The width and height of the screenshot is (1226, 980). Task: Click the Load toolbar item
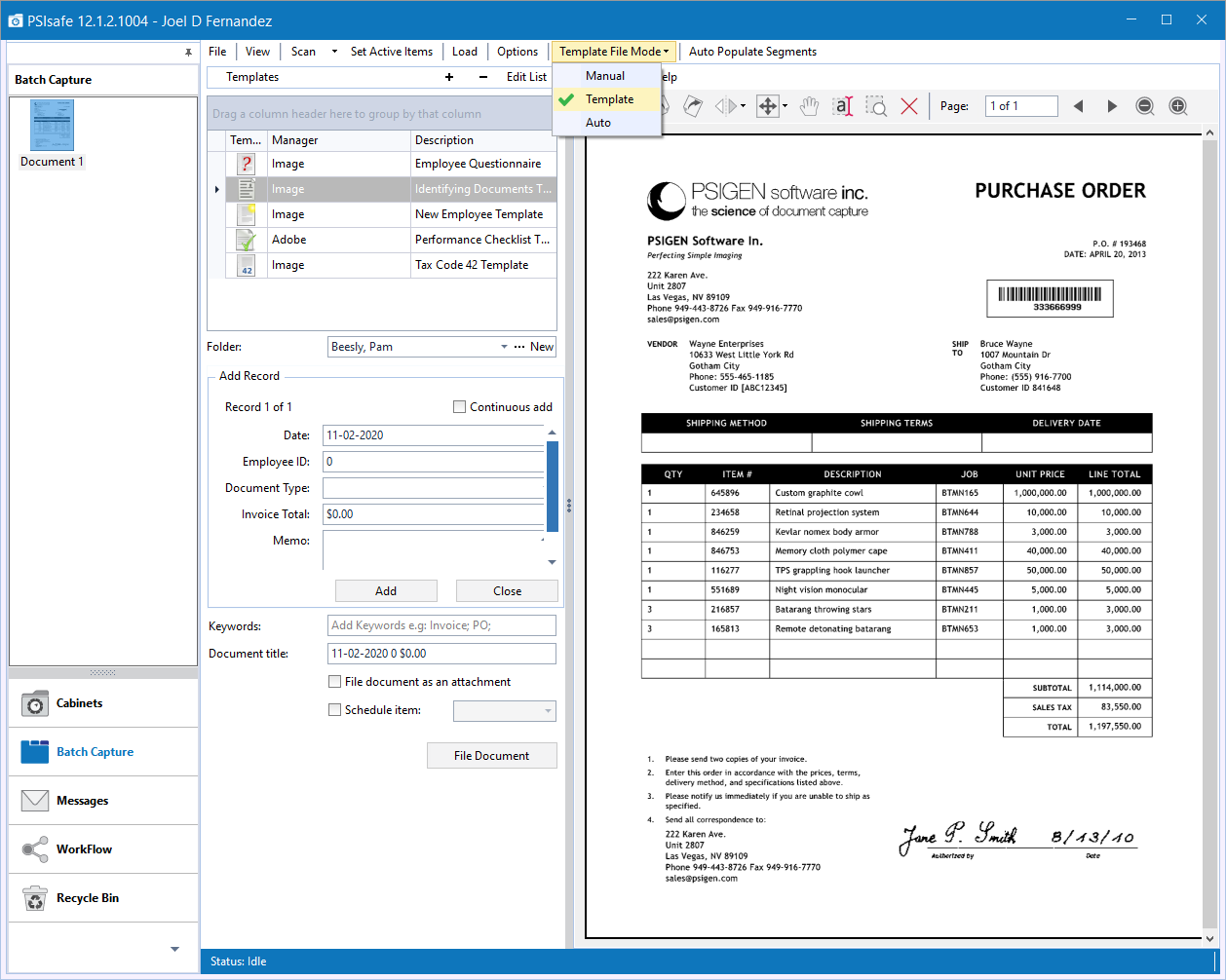(x=465, y=52)
